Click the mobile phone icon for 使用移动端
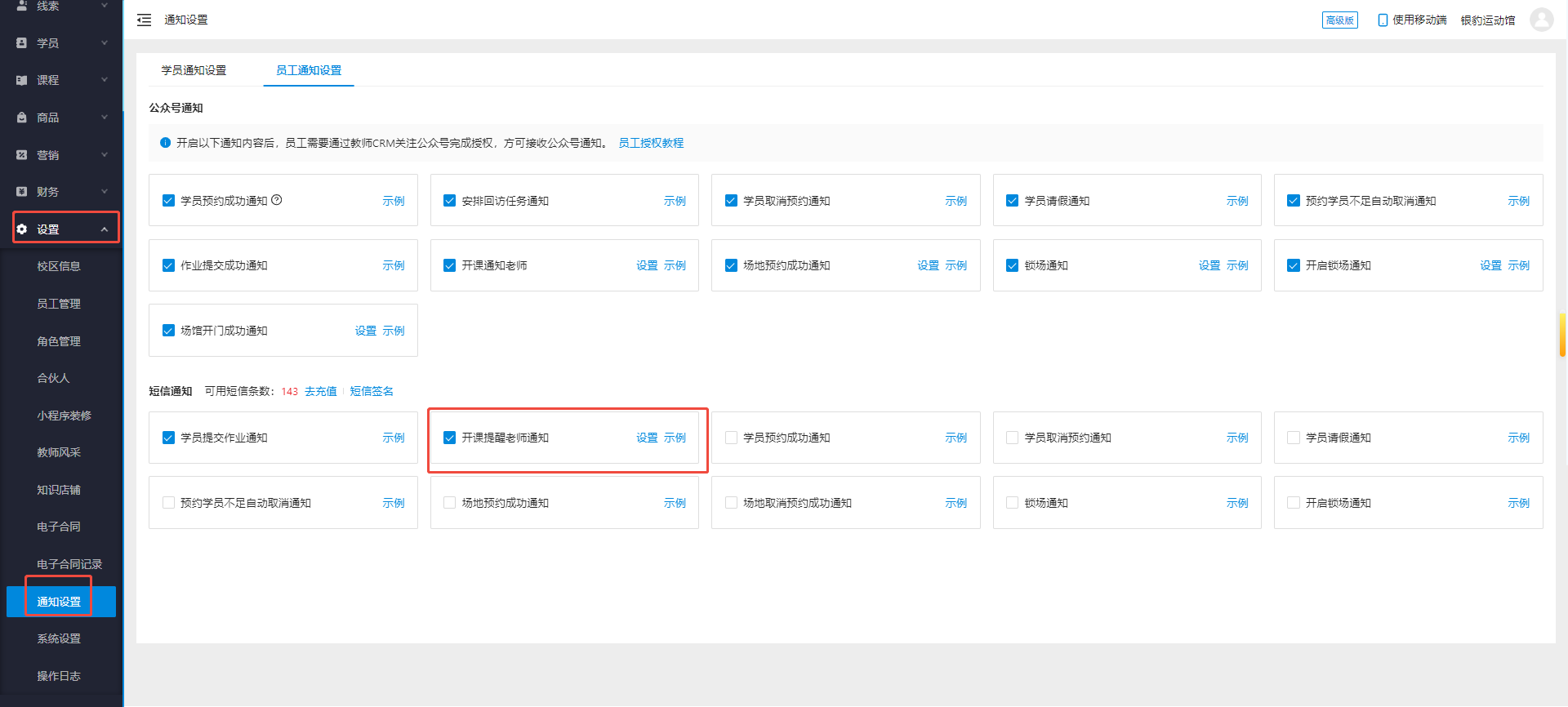Viewport: 1568px width, 707px height. point(1383,20)
